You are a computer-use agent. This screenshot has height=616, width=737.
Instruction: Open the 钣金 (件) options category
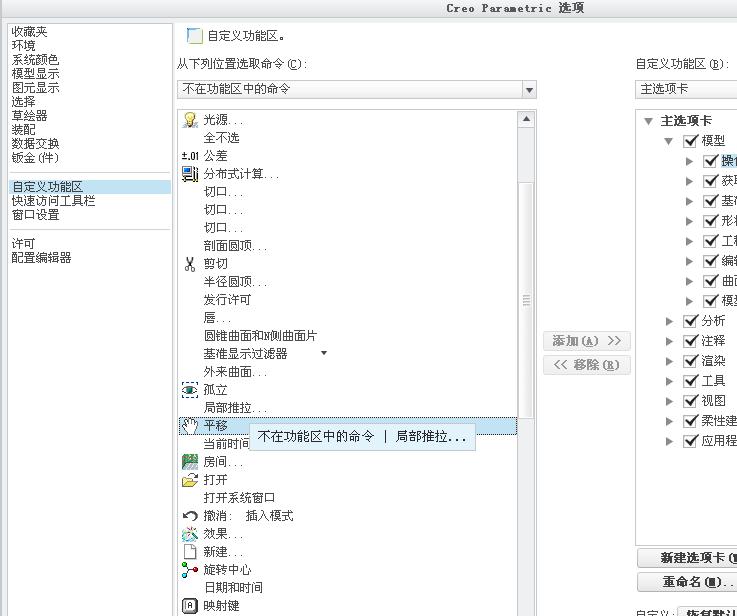click(35, 158)
